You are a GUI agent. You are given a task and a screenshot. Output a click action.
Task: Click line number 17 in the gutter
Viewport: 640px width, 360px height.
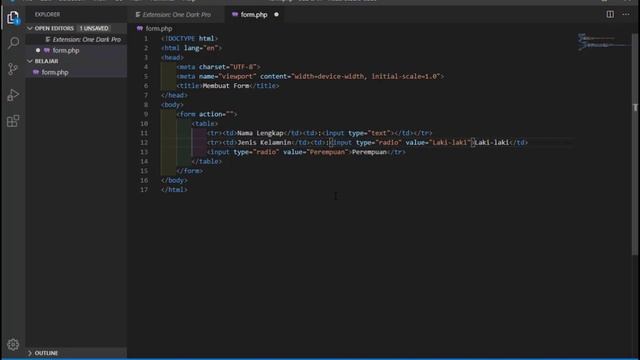click(144, 190)
